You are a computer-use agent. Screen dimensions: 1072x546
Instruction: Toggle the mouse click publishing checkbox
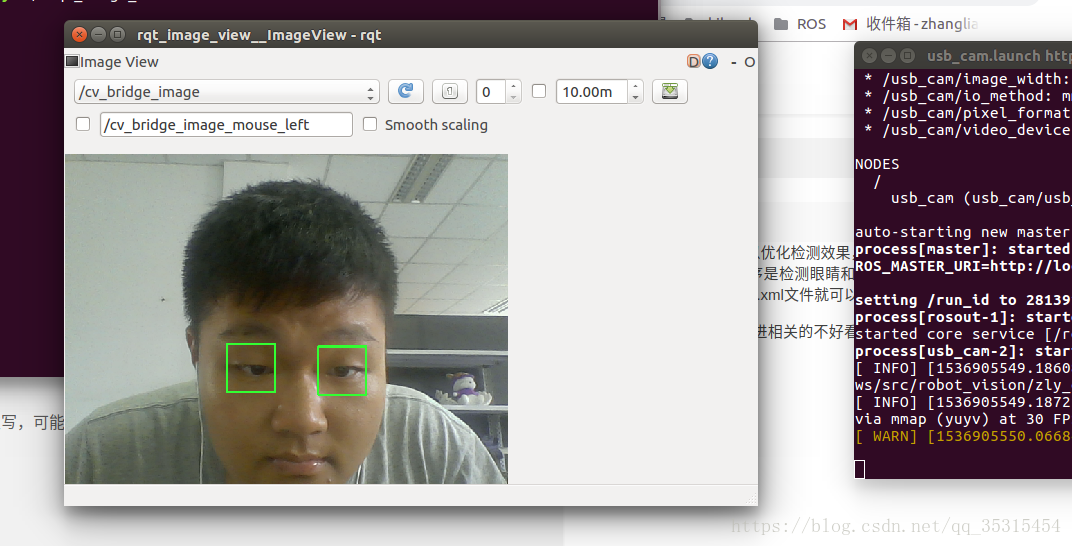(x=83, y=124)
